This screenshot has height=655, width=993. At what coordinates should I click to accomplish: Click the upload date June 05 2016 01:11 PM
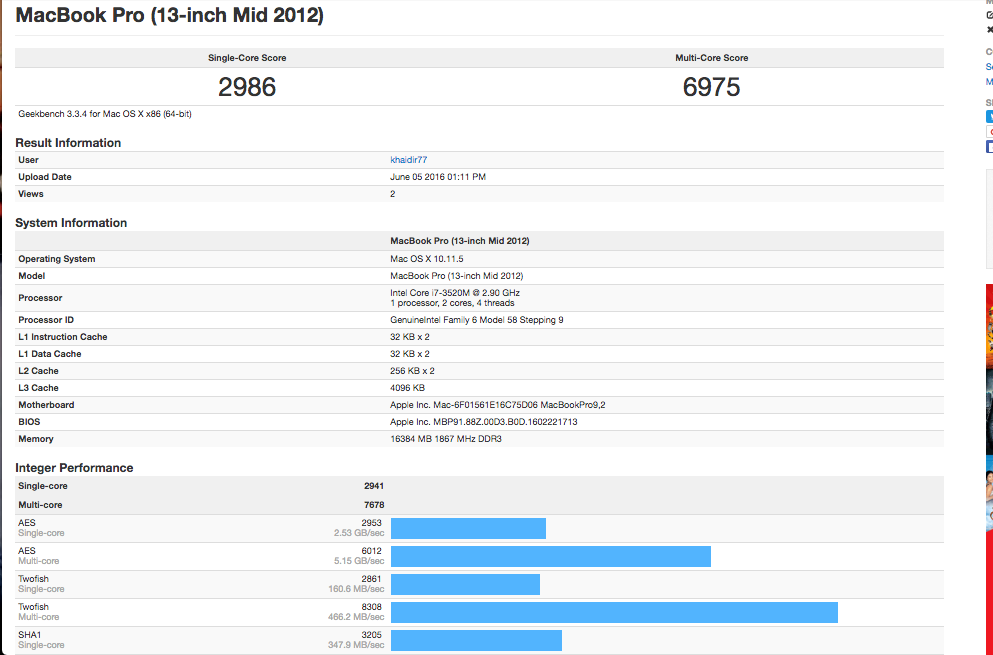438,177
